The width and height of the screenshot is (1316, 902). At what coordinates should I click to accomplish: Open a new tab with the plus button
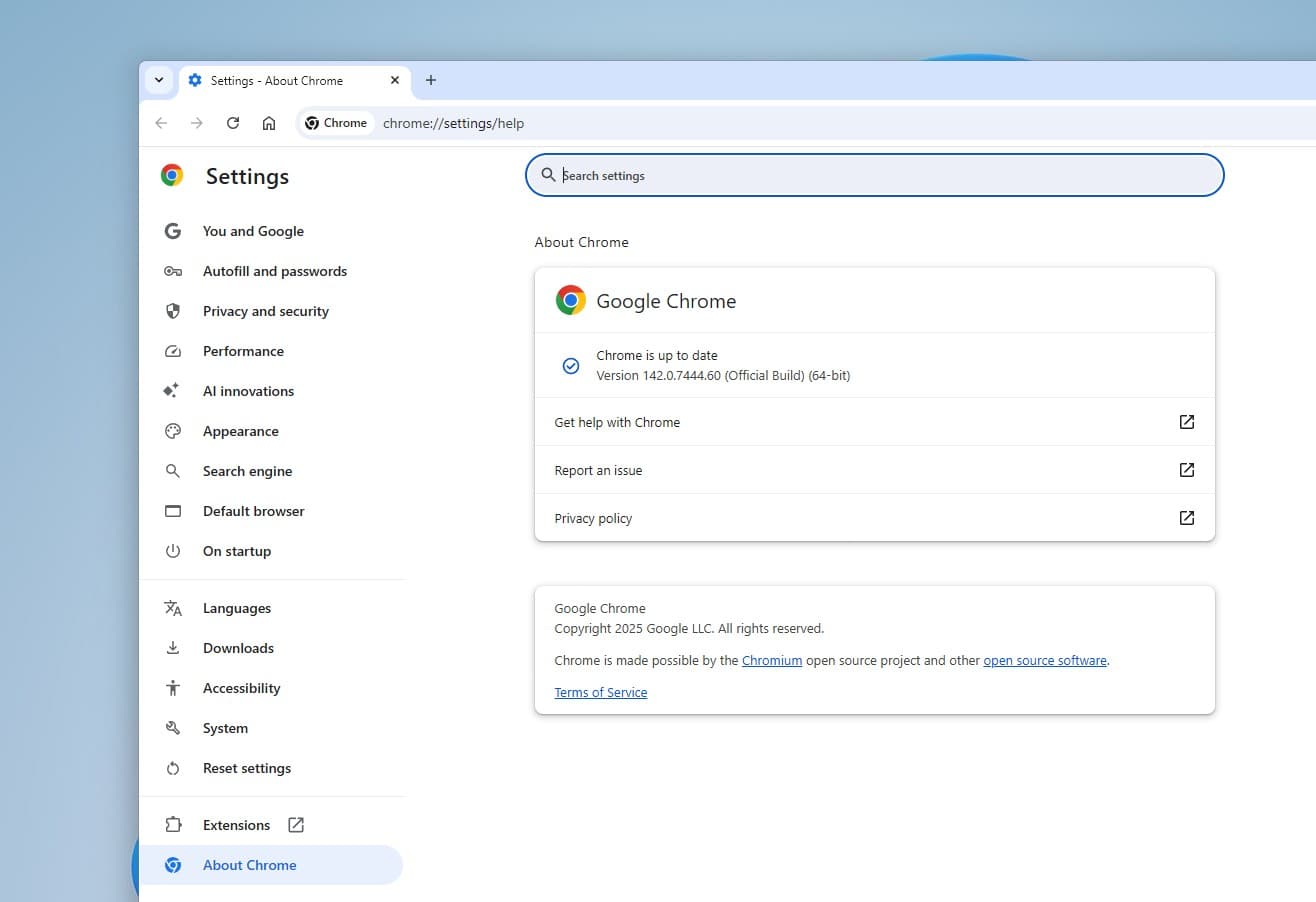pyautogui.click(x=431, y=80)
